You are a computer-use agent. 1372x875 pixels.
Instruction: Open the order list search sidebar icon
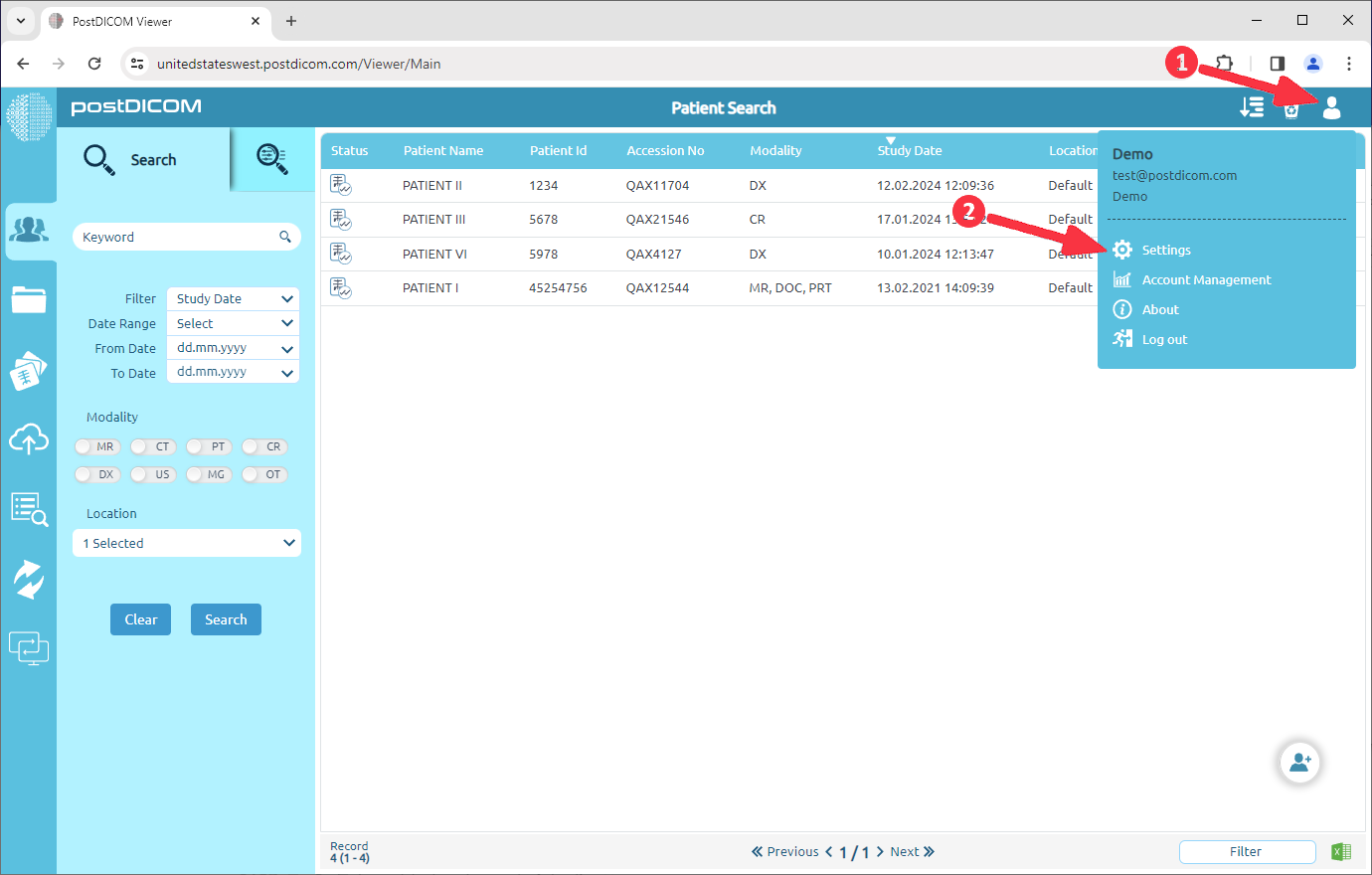[30, 509]
